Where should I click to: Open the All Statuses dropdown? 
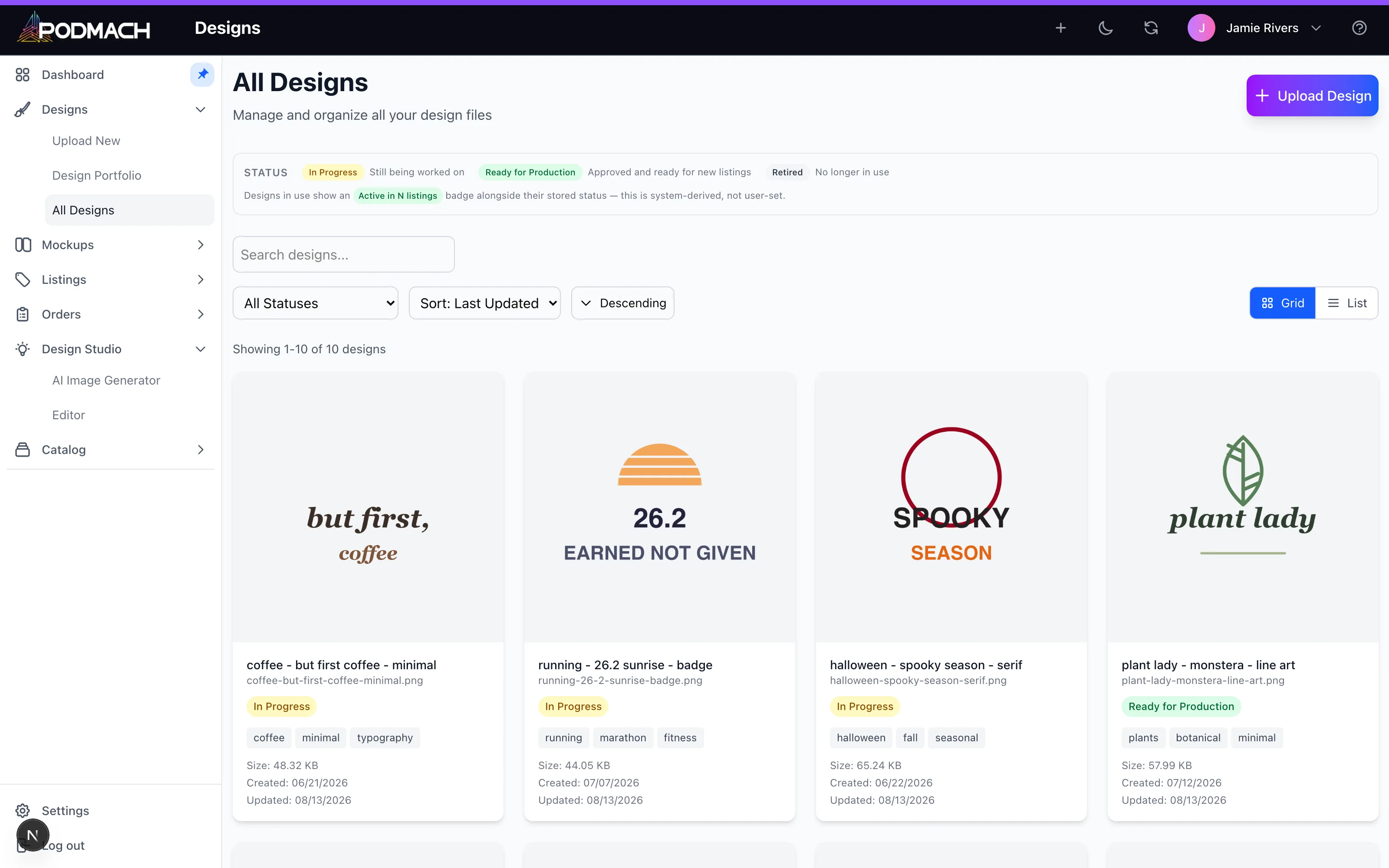click(x=315, y=303)
